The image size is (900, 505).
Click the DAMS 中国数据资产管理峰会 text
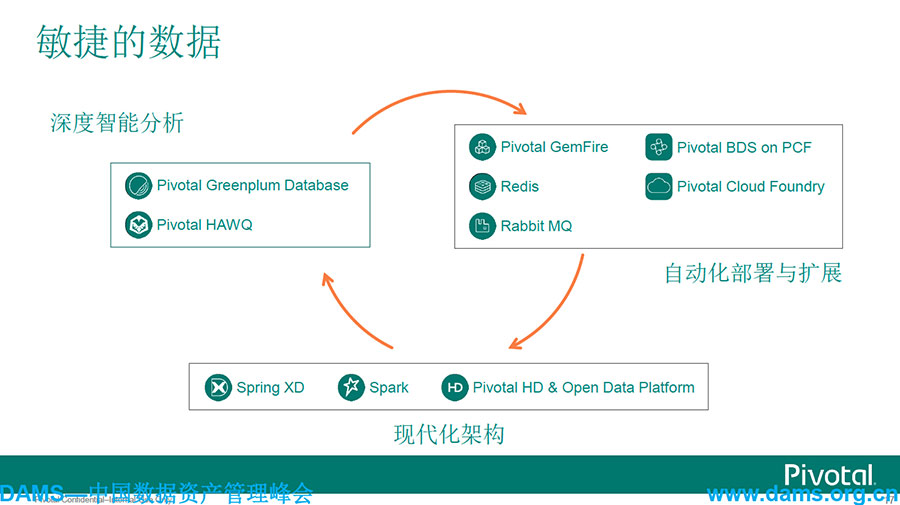pos(156,494)
